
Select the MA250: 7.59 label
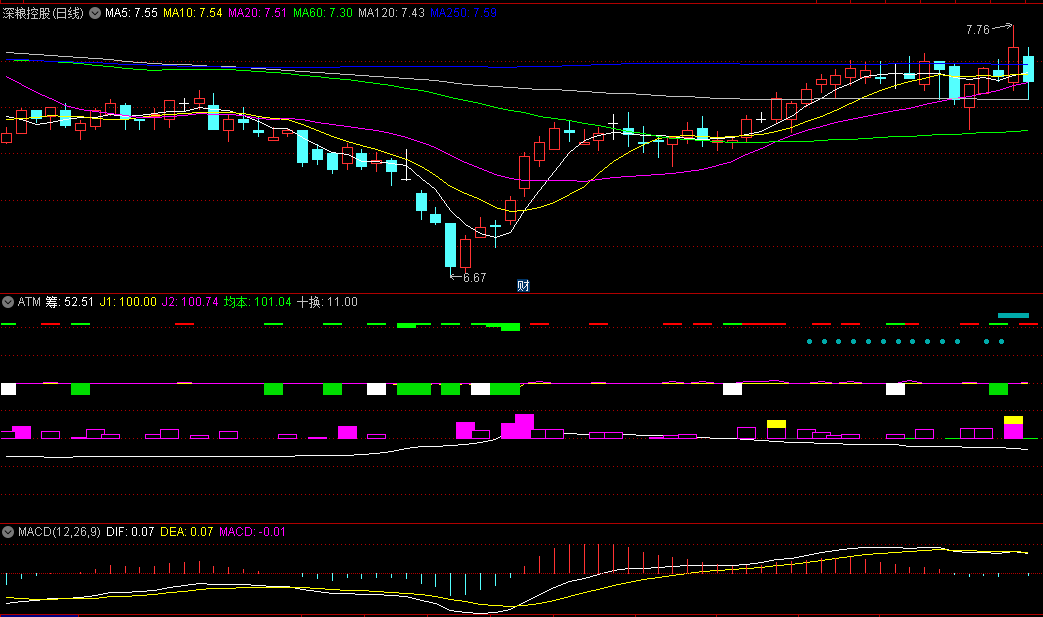click(463, 13)
